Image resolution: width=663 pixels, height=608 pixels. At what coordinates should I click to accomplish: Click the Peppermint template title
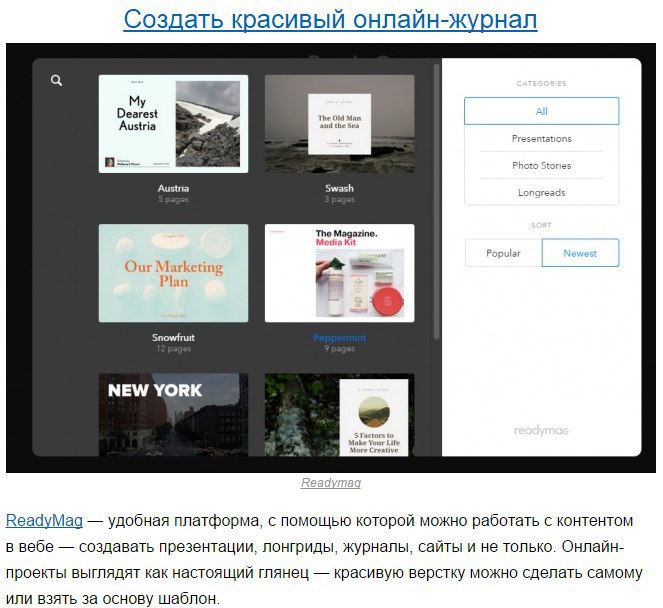pos(340,338)
